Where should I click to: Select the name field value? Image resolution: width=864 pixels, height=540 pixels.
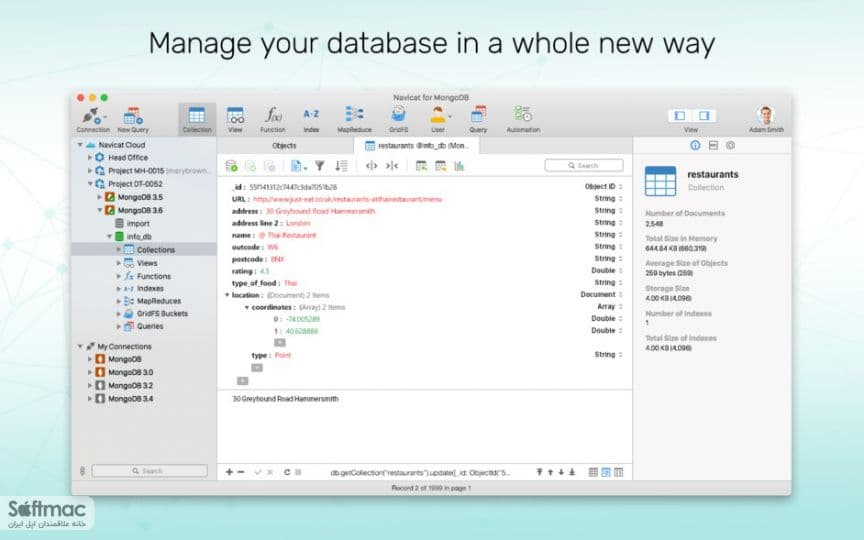click(x=287, y=235)
